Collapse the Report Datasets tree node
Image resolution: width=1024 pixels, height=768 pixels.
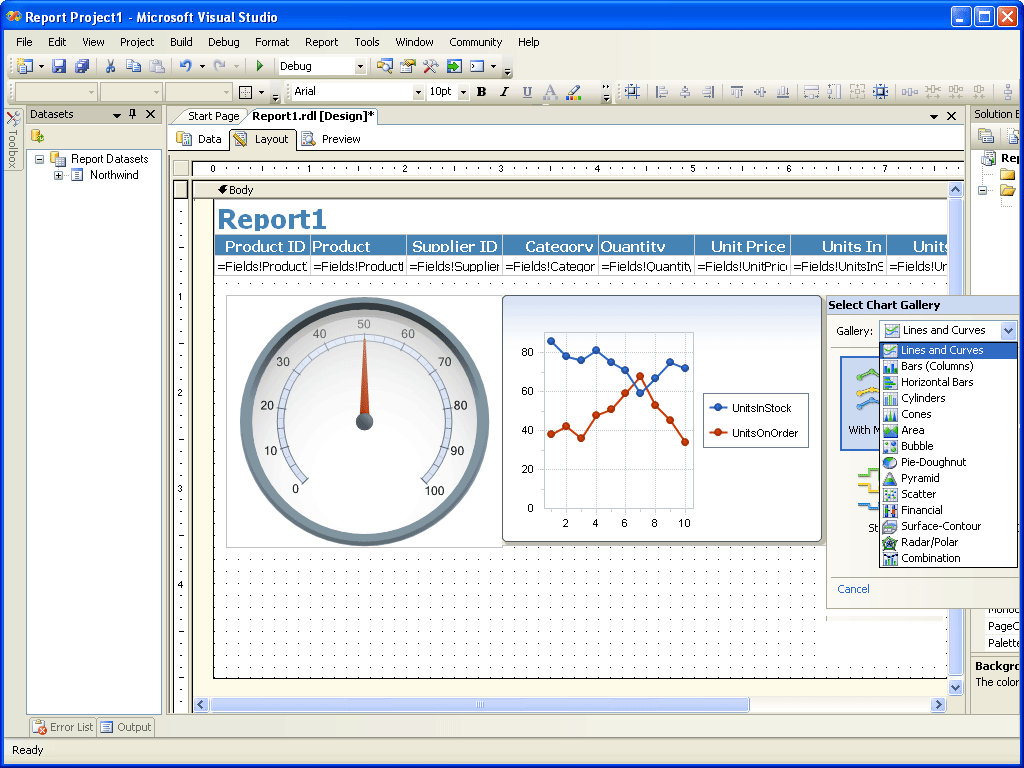pos(40,159)
